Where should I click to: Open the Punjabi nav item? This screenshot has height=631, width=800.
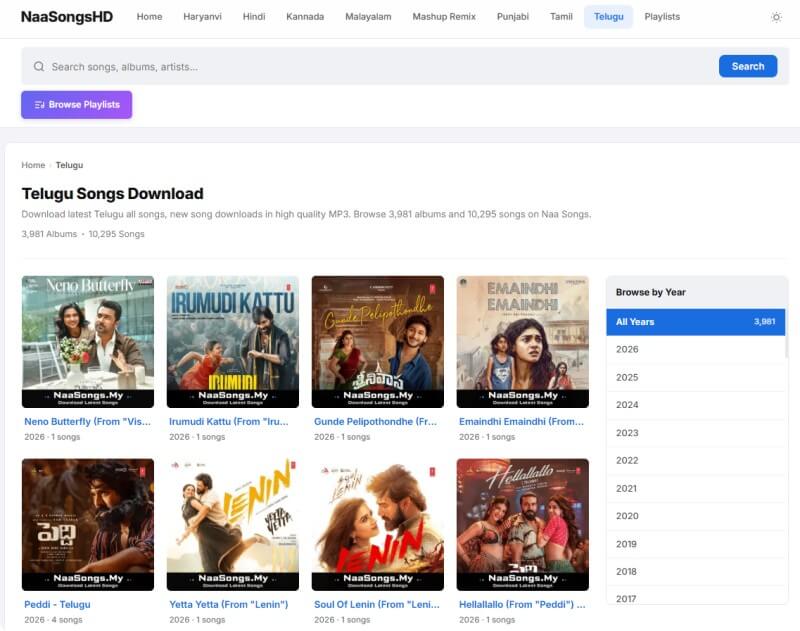point(513,17)
